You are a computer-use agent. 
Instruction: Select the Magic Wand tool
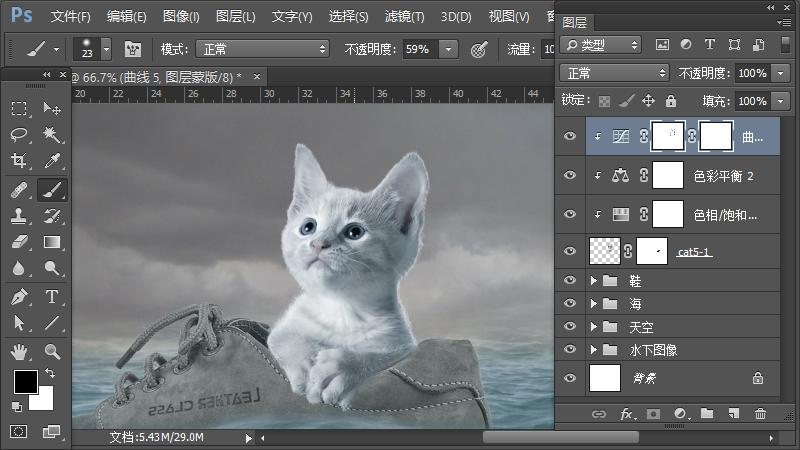click(x=52, y=135)
